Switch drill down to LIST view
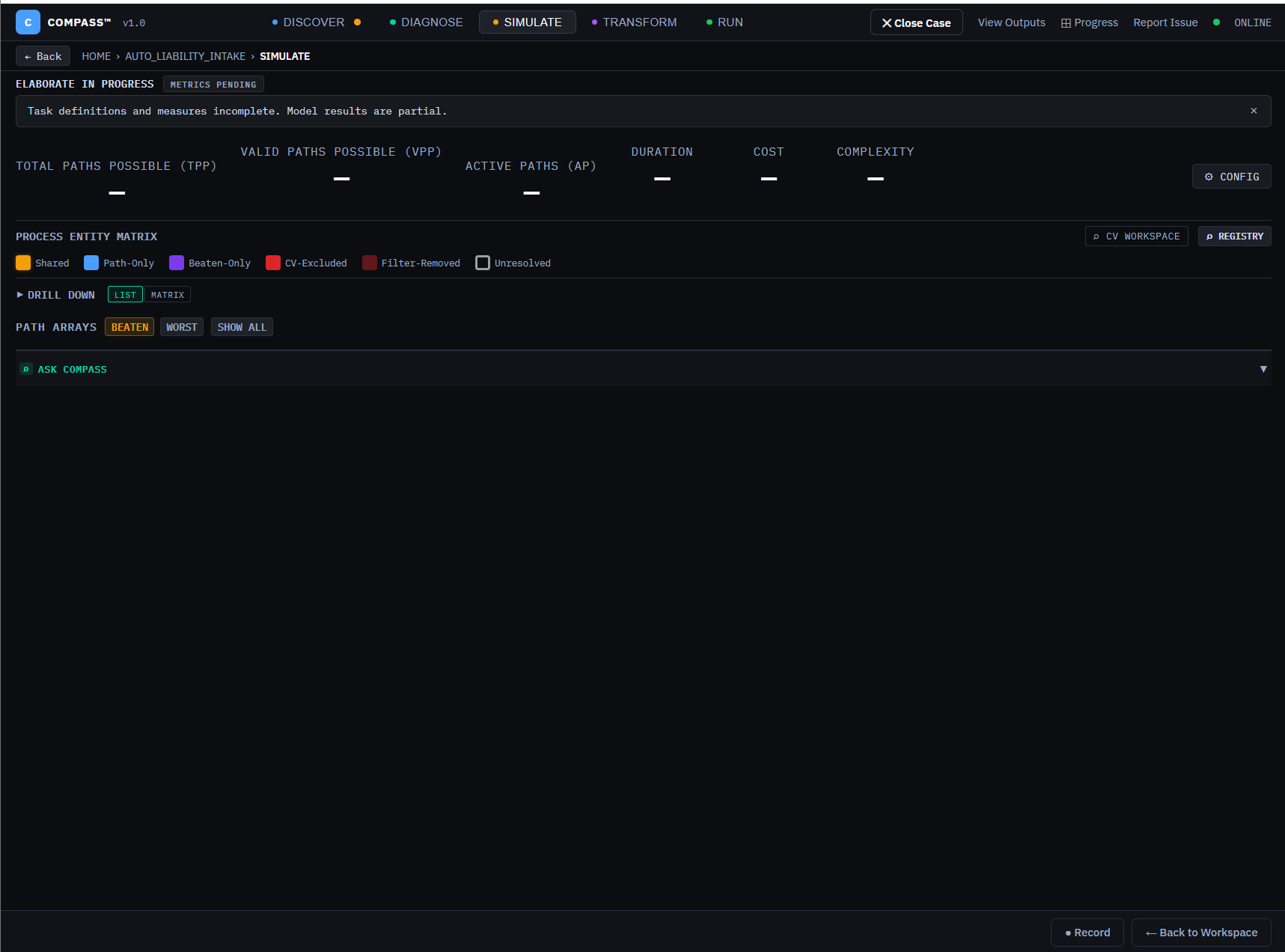Screen dimensions: 1285x952 click(125, 295)
